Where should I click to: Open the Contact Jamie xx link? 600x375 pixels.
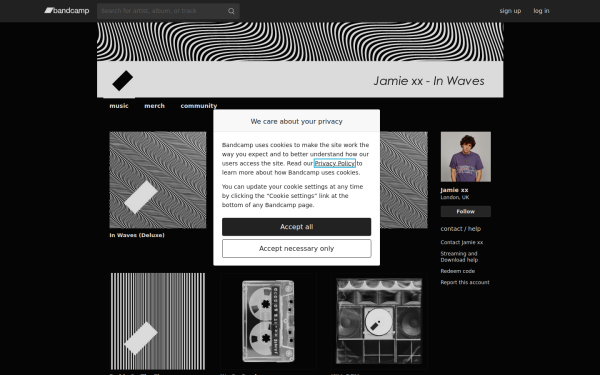461,242
